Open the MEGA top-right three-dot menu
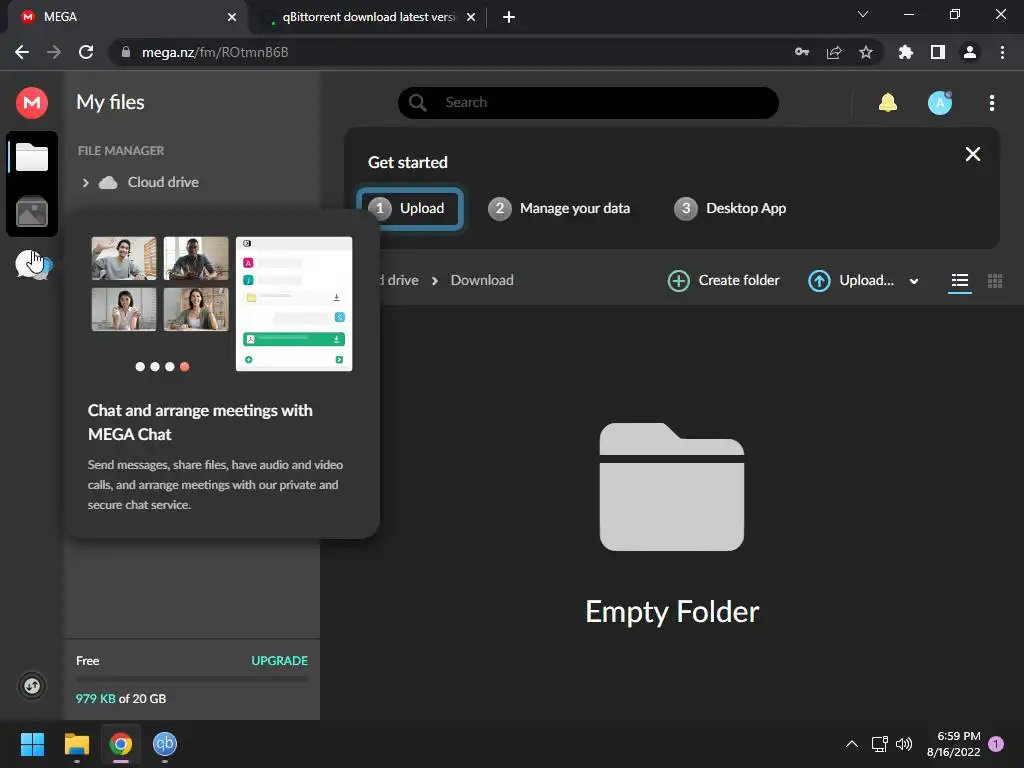 click(x=991, y=103)
